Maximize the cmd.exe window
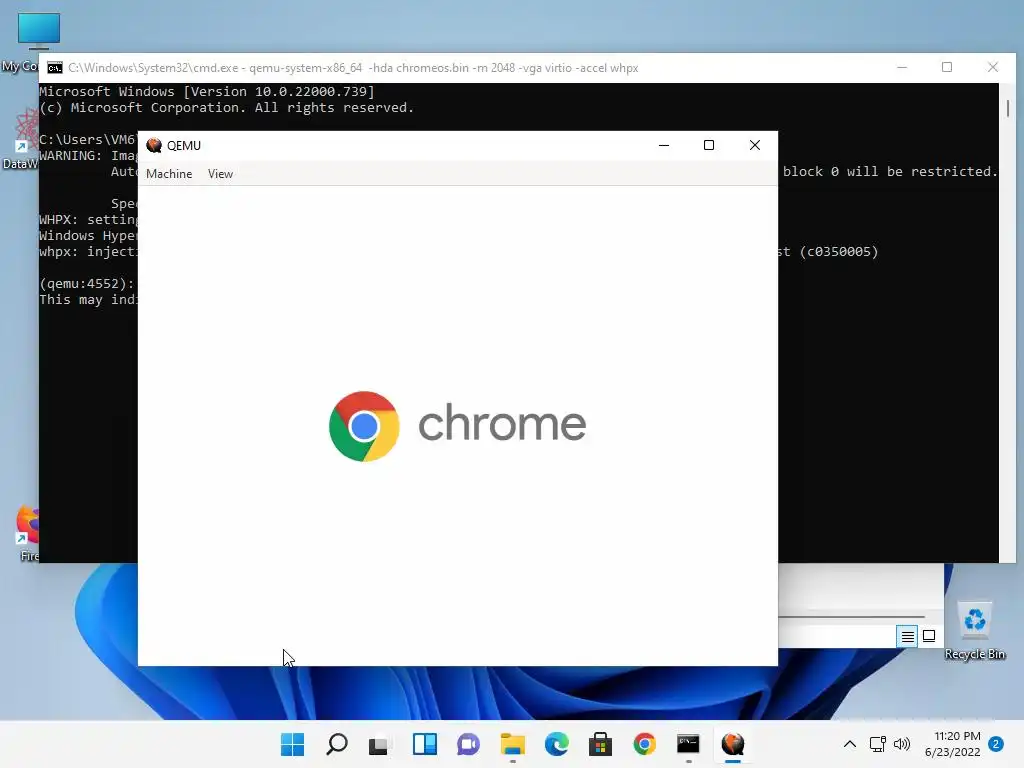The height and width of the screenshot is (768, 1024). (x=947, y=67)
